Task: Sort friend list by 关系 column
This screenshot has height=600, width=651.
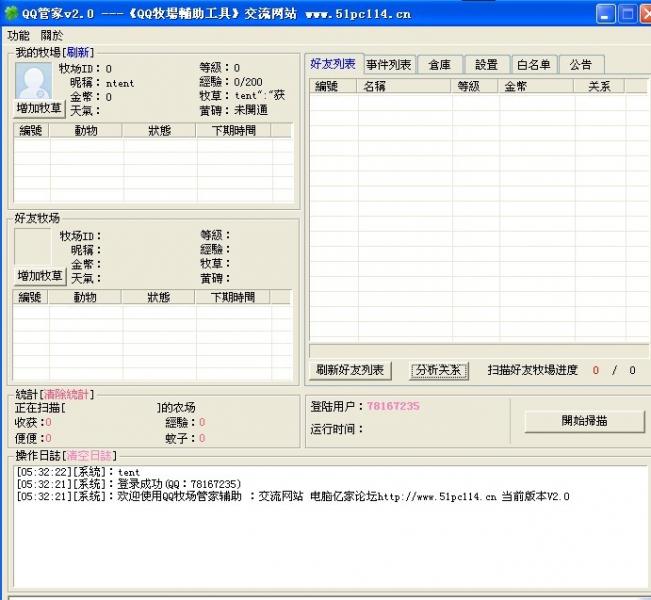Action: point(599,86)
